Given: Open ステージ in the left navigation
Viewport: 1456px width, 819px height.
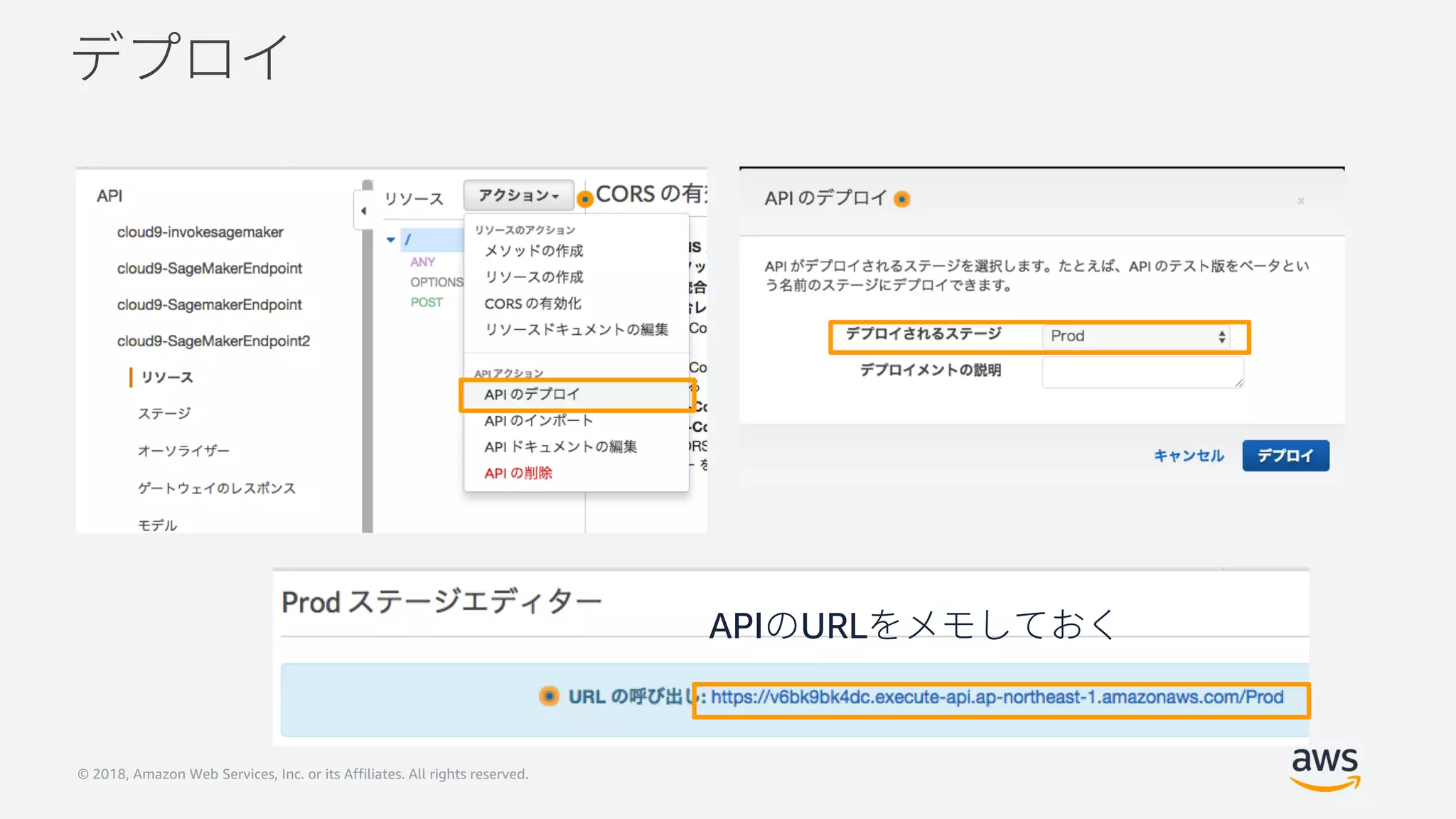Looking at the screenshot, I should pos(164,414).
